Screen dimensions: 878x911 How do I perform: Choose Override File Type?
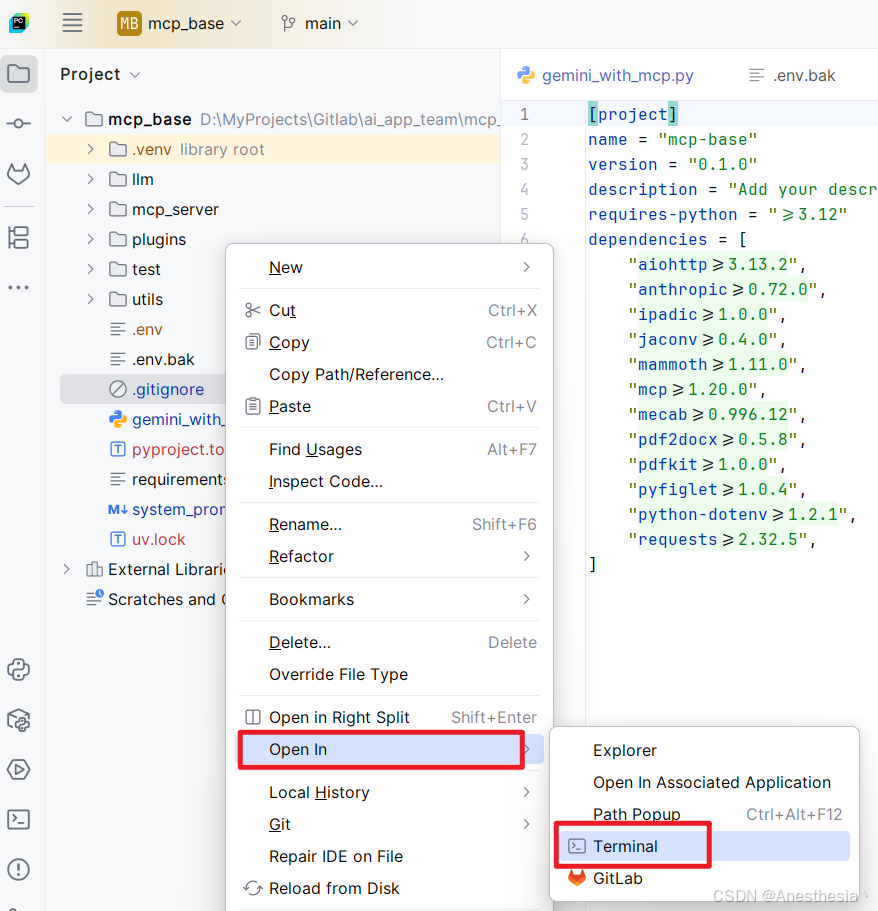389,674
